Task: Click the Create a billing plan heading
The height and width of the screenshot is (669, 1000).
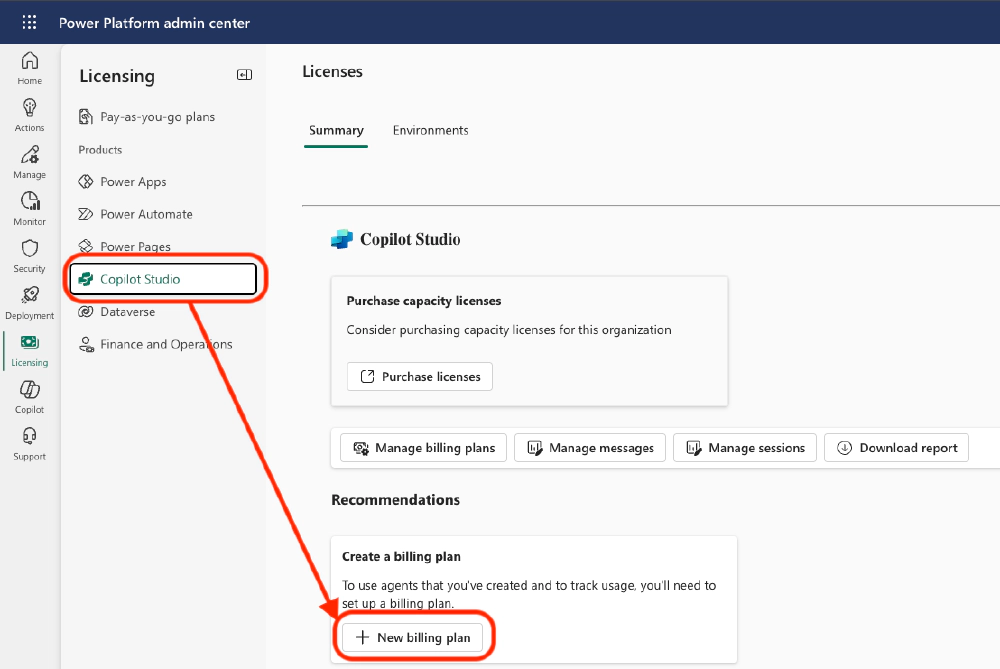Action: point(401,557)
